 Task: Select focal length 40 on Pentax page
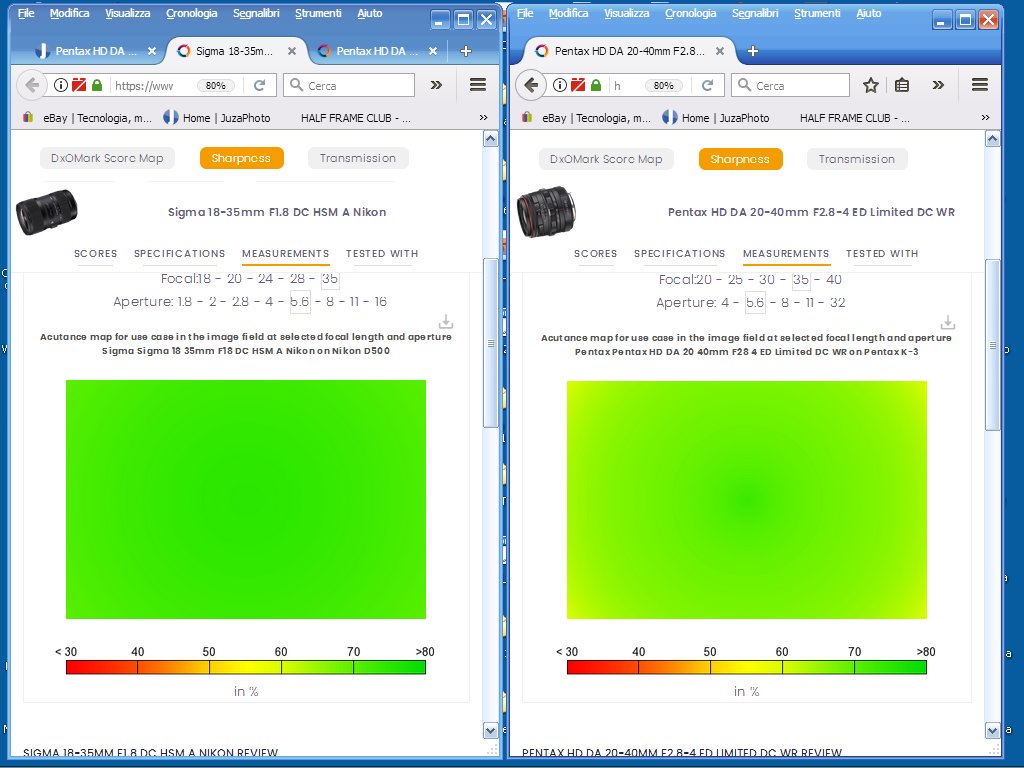click(x=834, y=280)
